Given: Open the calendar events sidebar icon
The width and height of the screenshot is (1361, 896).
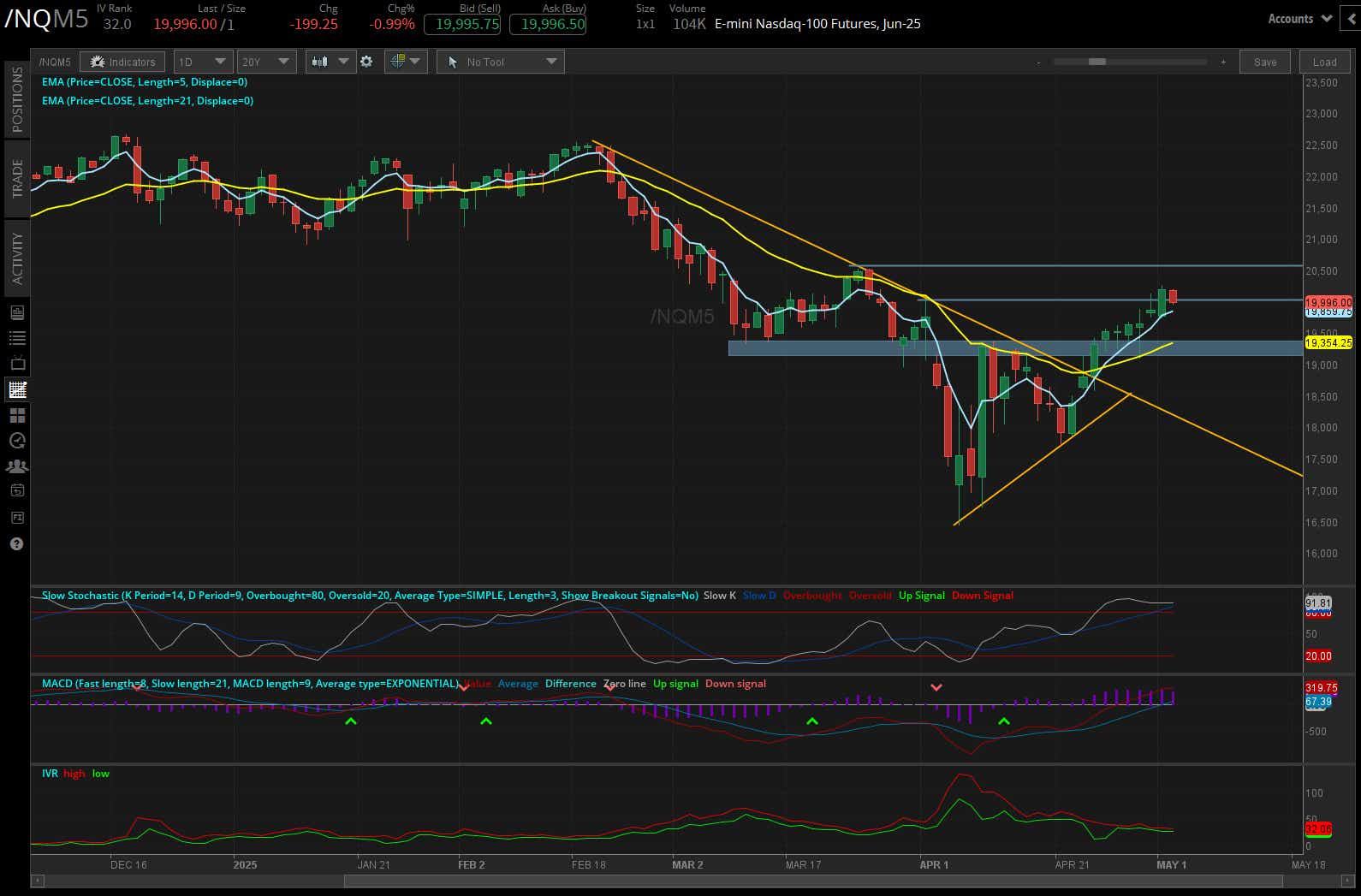Looking at the screenshot, I should (17, 491).
